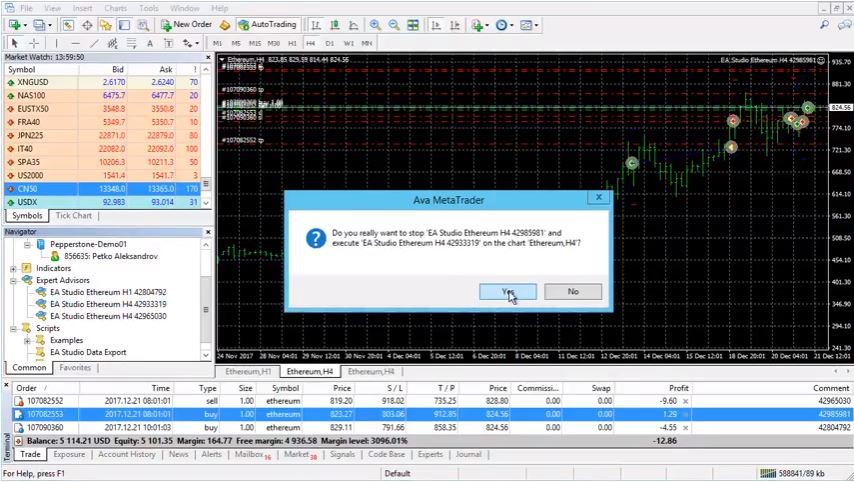Toggle the Market Watch panel icon
Image resolution: width=854 pixels, height=482 pixels.
point(68,25)
